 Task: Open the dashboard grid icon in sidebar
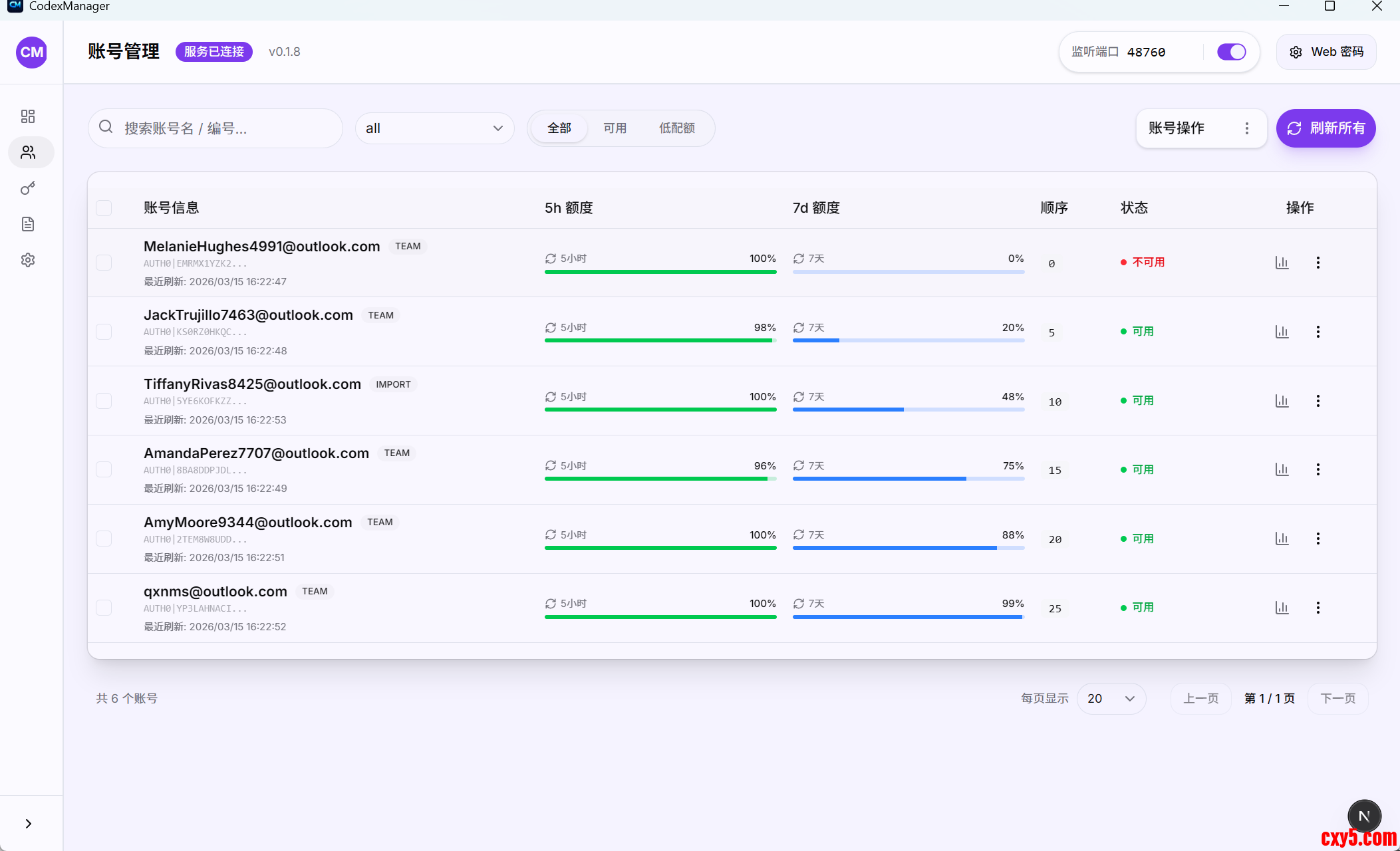[x=28, y=116]
